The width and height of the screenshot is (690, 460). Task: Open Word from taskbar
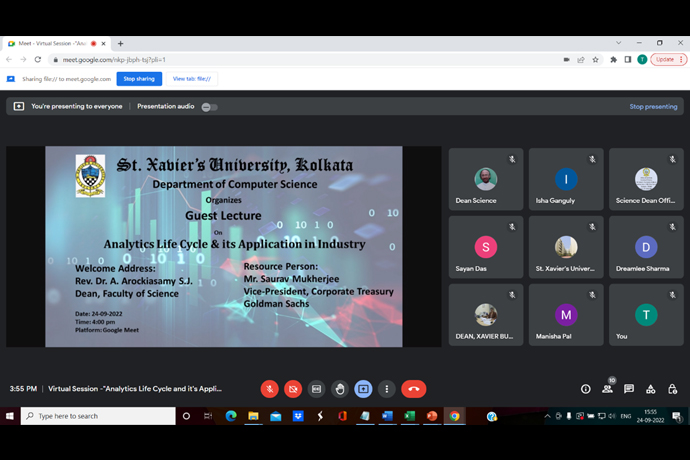pyautogui.click(x=387, y=416)
